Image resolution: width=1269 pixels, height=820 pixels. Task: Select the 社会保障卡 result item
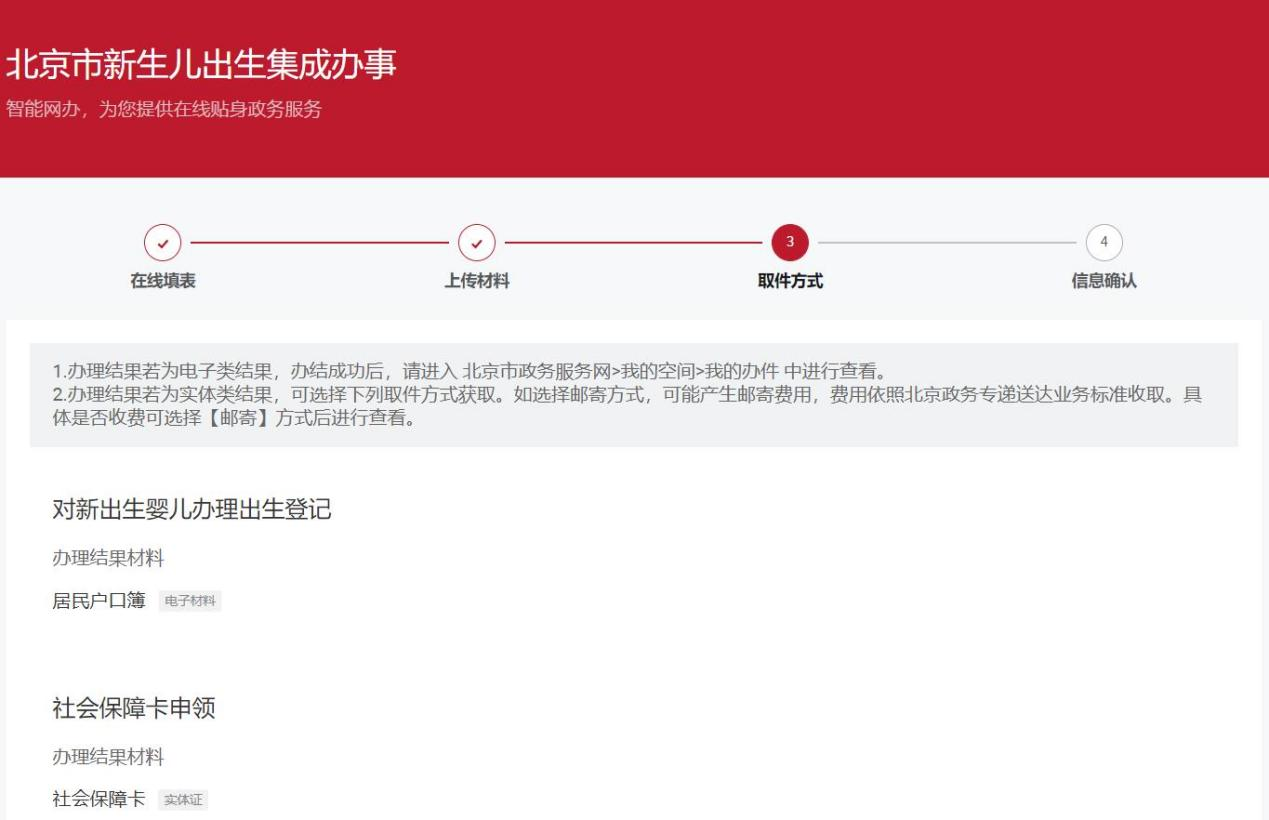click(x=99, y=799)
